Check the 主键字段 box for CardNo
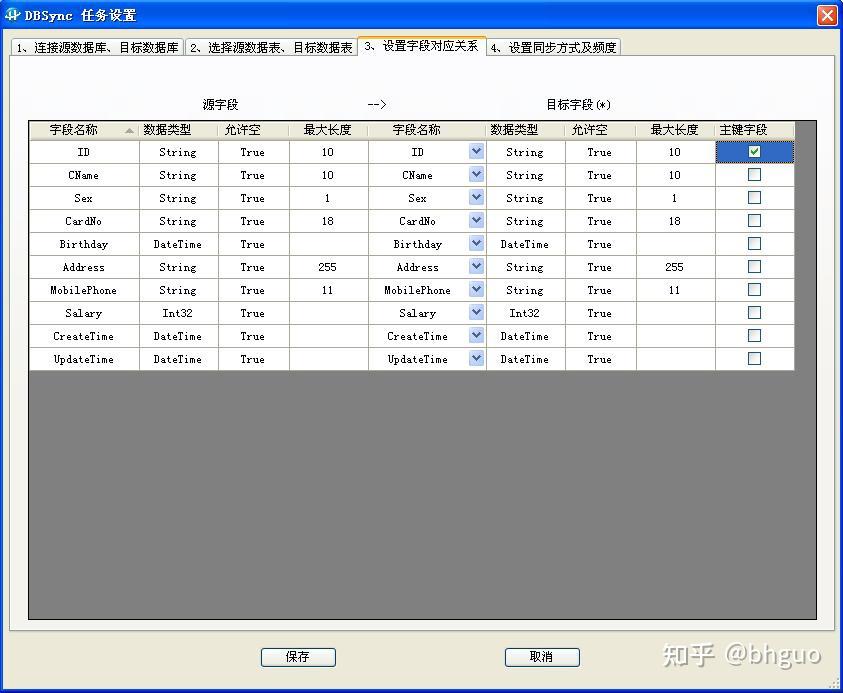The height and width of the screenshot is (693, 843). click(x=753, y=221)
